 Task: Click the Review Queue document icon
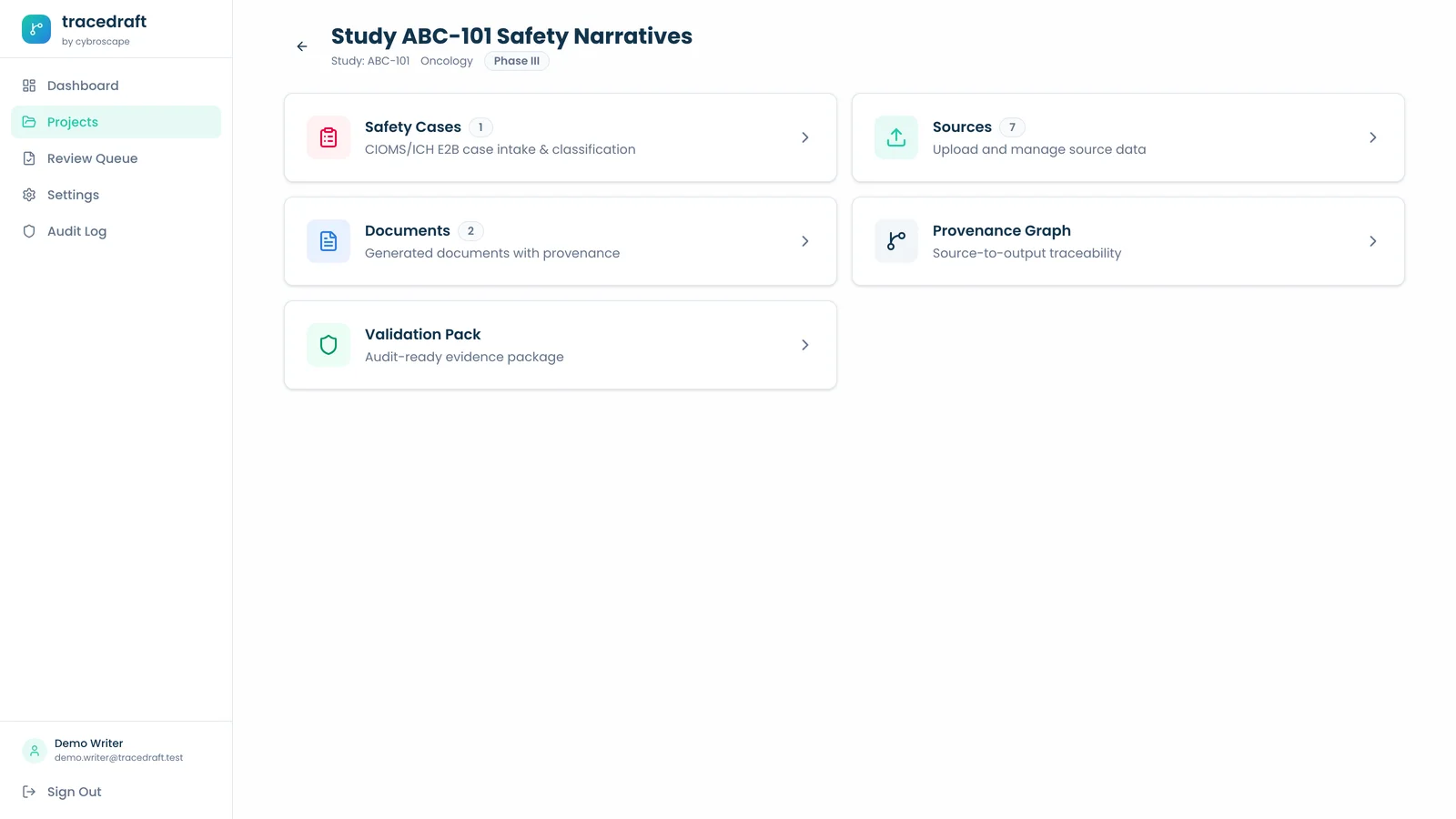point(29,158)
